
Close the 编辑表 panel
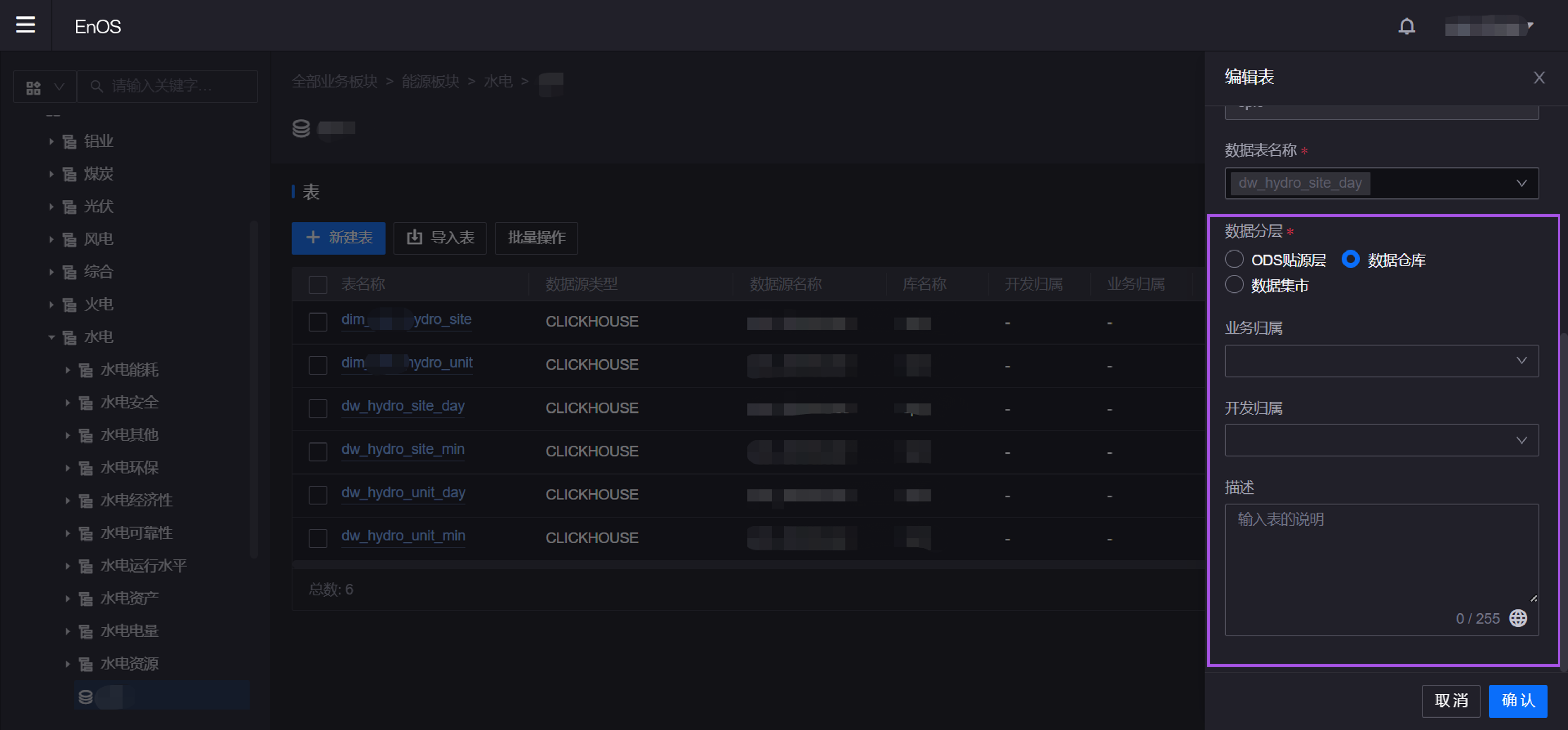point(1539,78)
